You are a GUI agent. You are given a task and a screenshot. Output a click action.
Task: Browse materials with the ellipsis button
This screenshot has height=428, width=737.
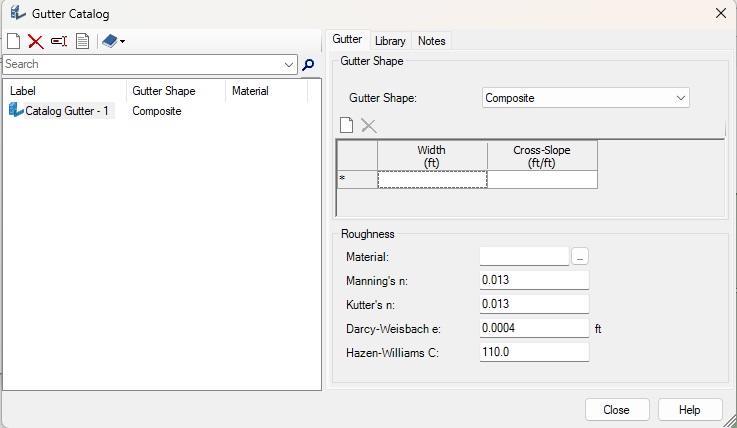pos(580,257)
